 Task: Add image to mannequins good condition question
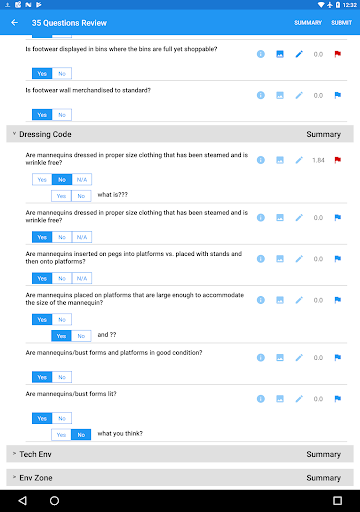point(280,358)
